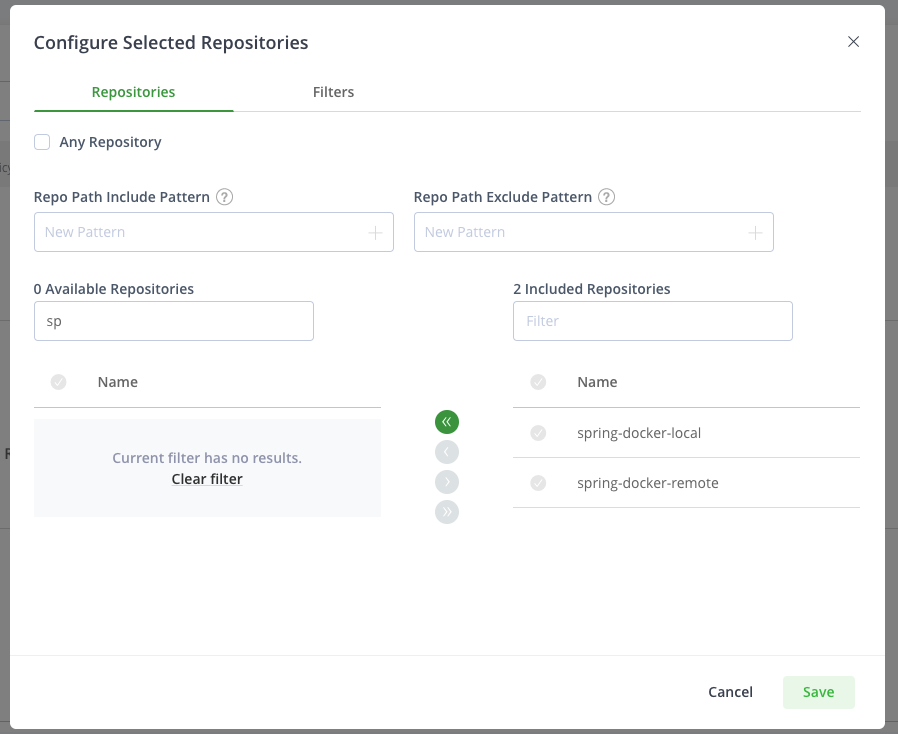898x734 pixels.
Task: Switch to the Filters tab
Action: point(333,92)
